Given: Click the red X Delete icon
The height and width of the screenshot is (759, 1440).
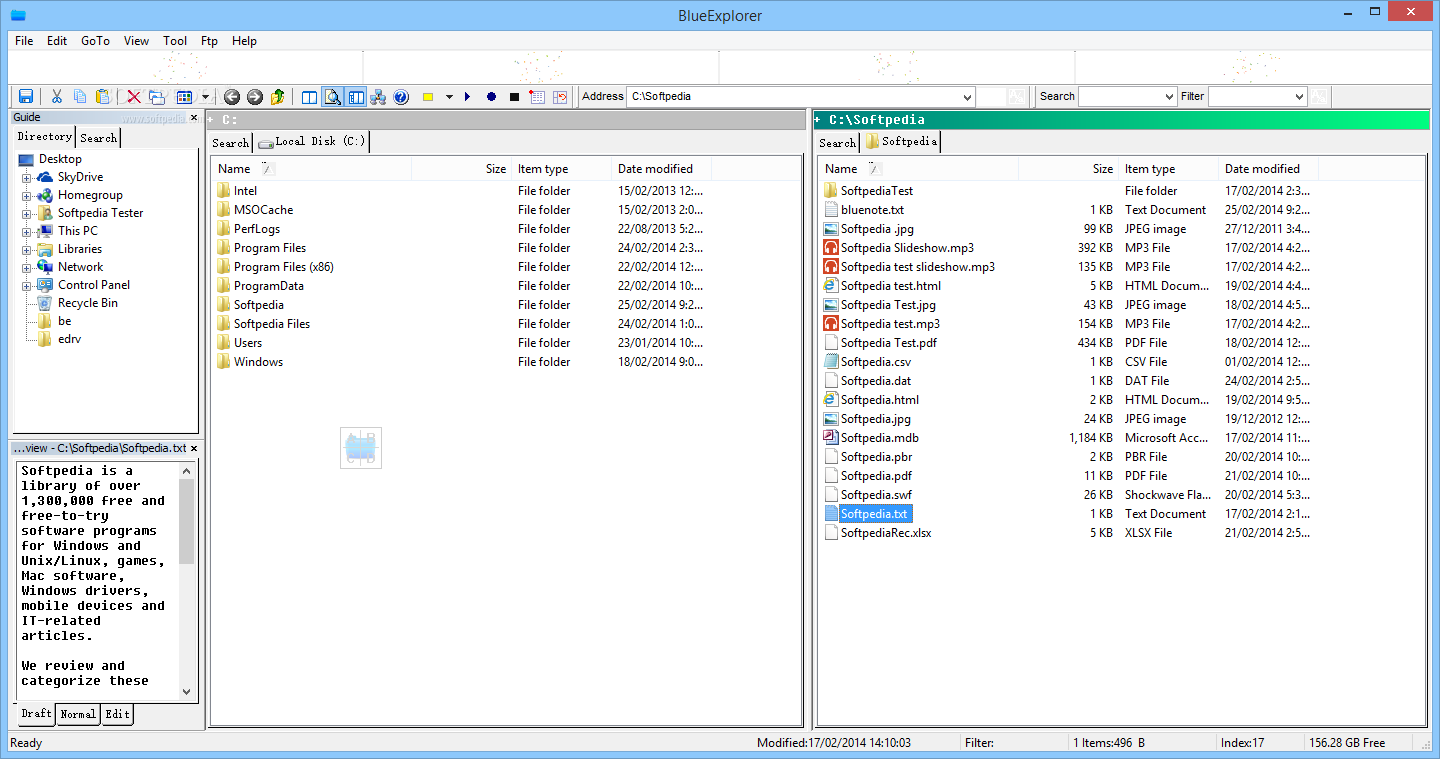Looking at the screenshot, I should [134, 97].
